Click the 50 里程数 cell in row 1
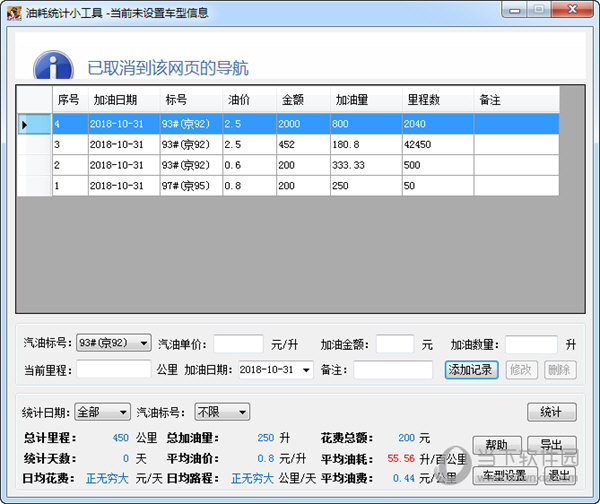Viewport: 600px width, 504px height. pos(438,186)
